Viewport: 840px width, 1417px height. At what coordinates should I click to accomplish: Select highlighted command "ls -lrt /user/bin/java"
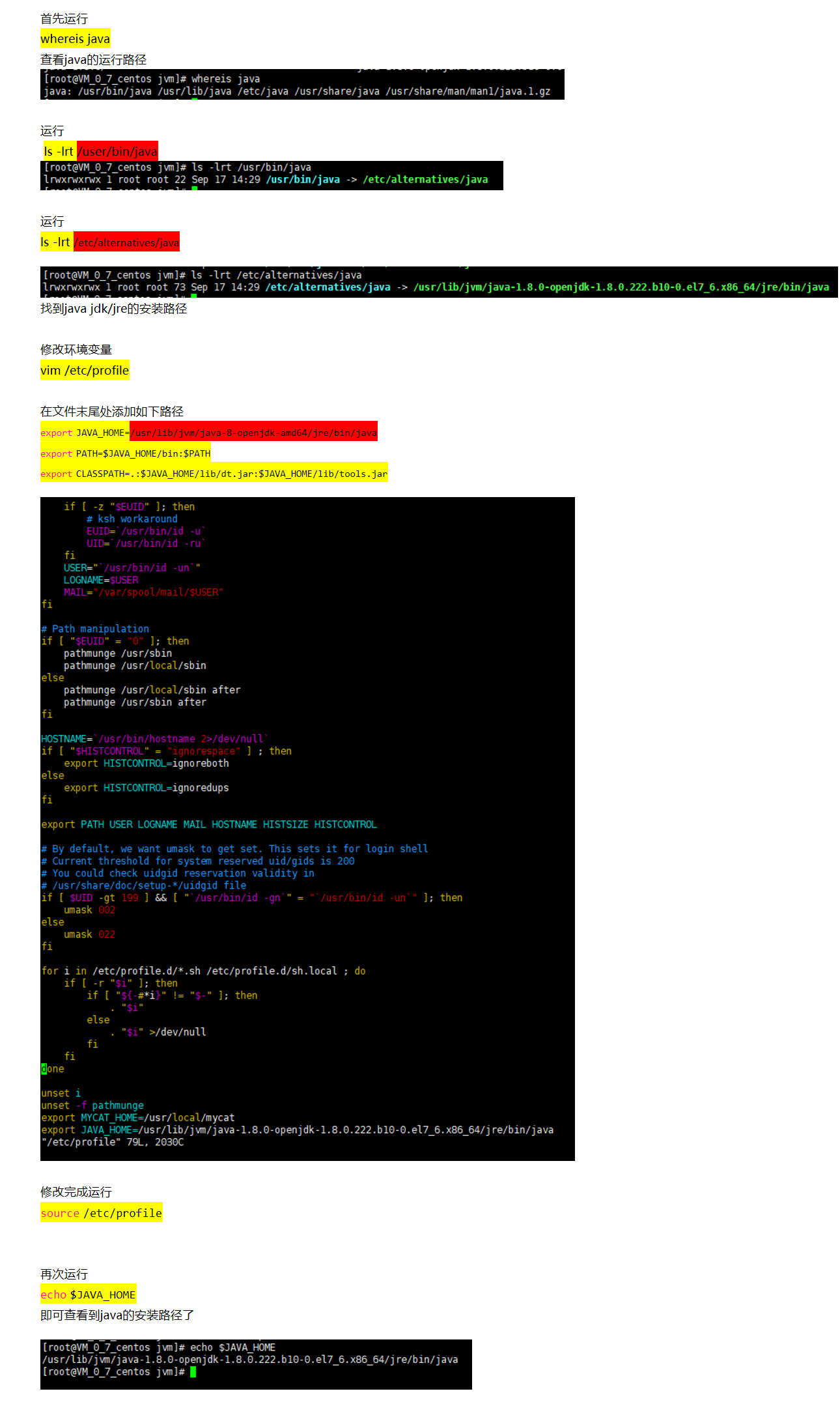(100, 151)
